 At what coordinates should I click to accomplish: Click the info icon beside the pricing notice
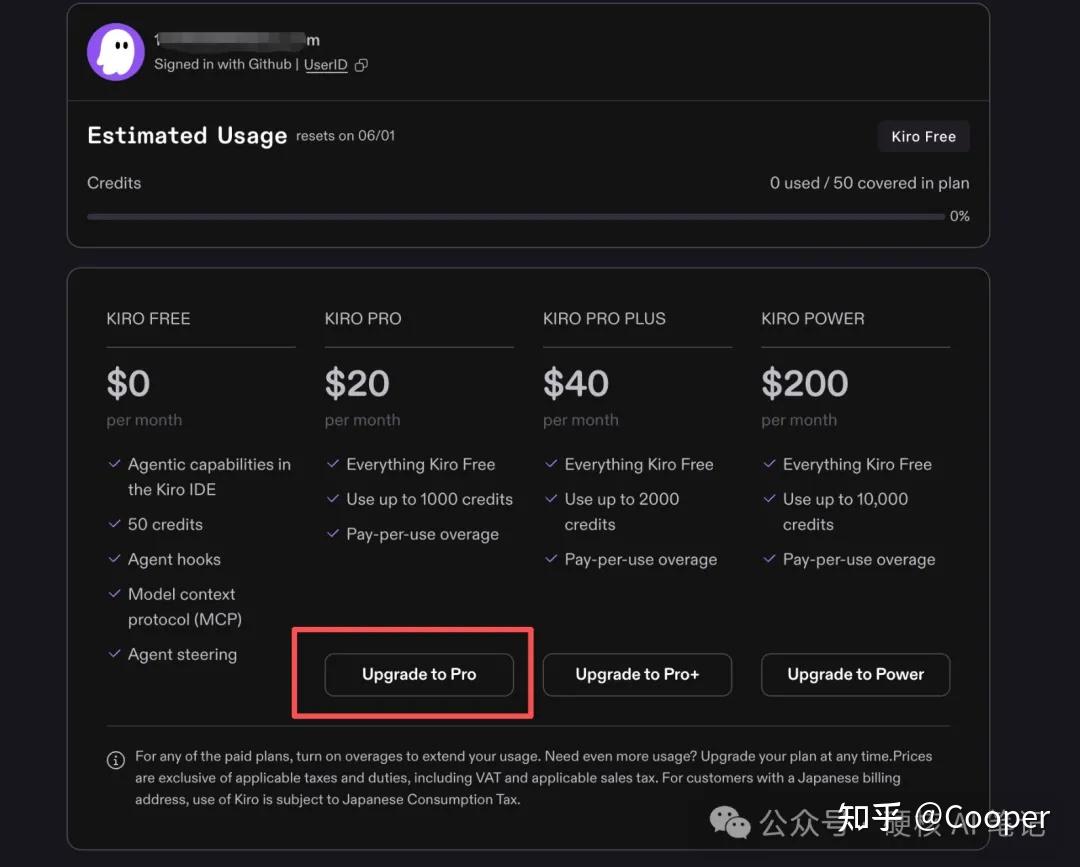click(116, 760)
